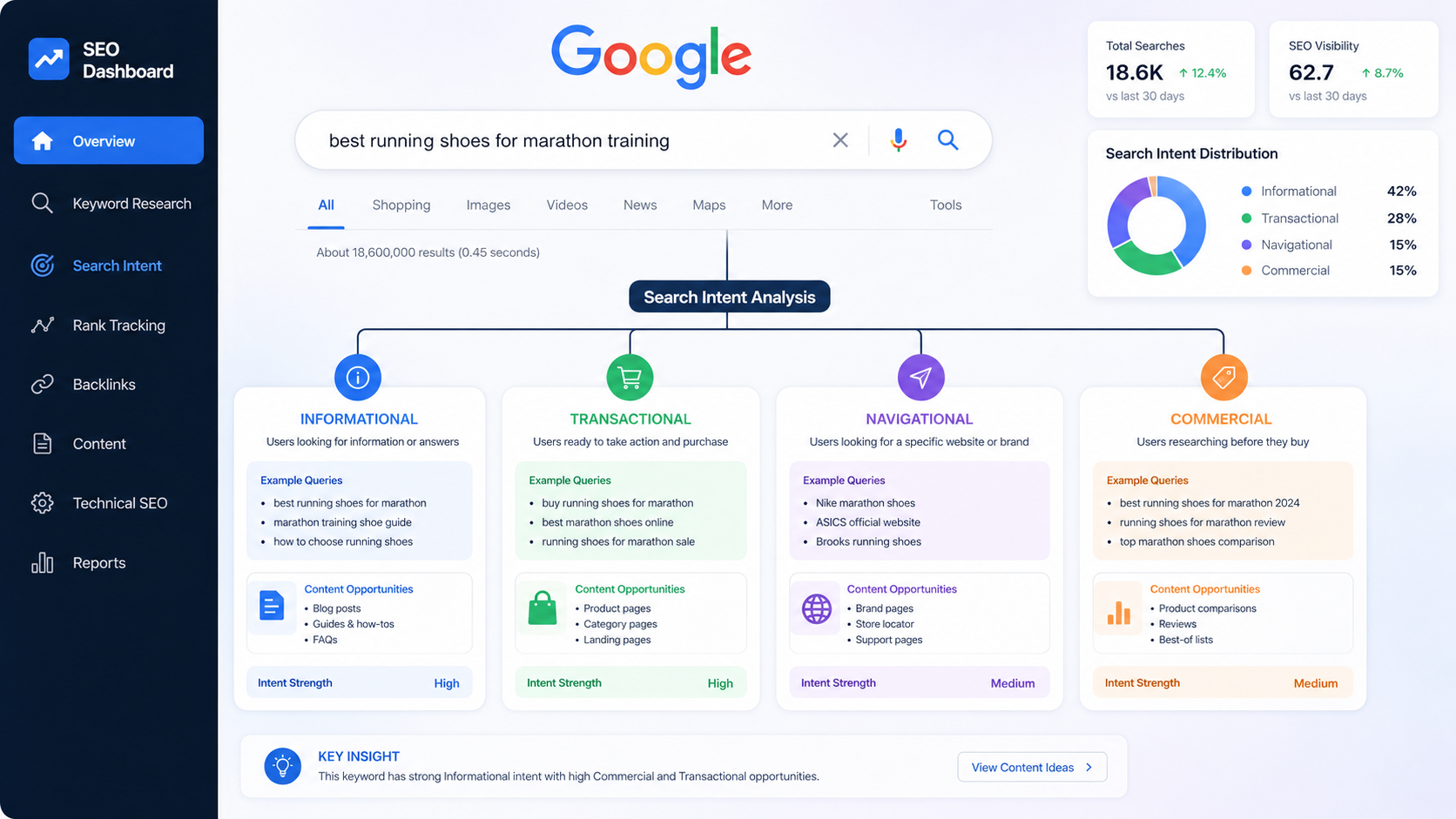Click the 'how to choose running shoes' query
This screenshot has height=819, width=1456.
tap(343, 541)
